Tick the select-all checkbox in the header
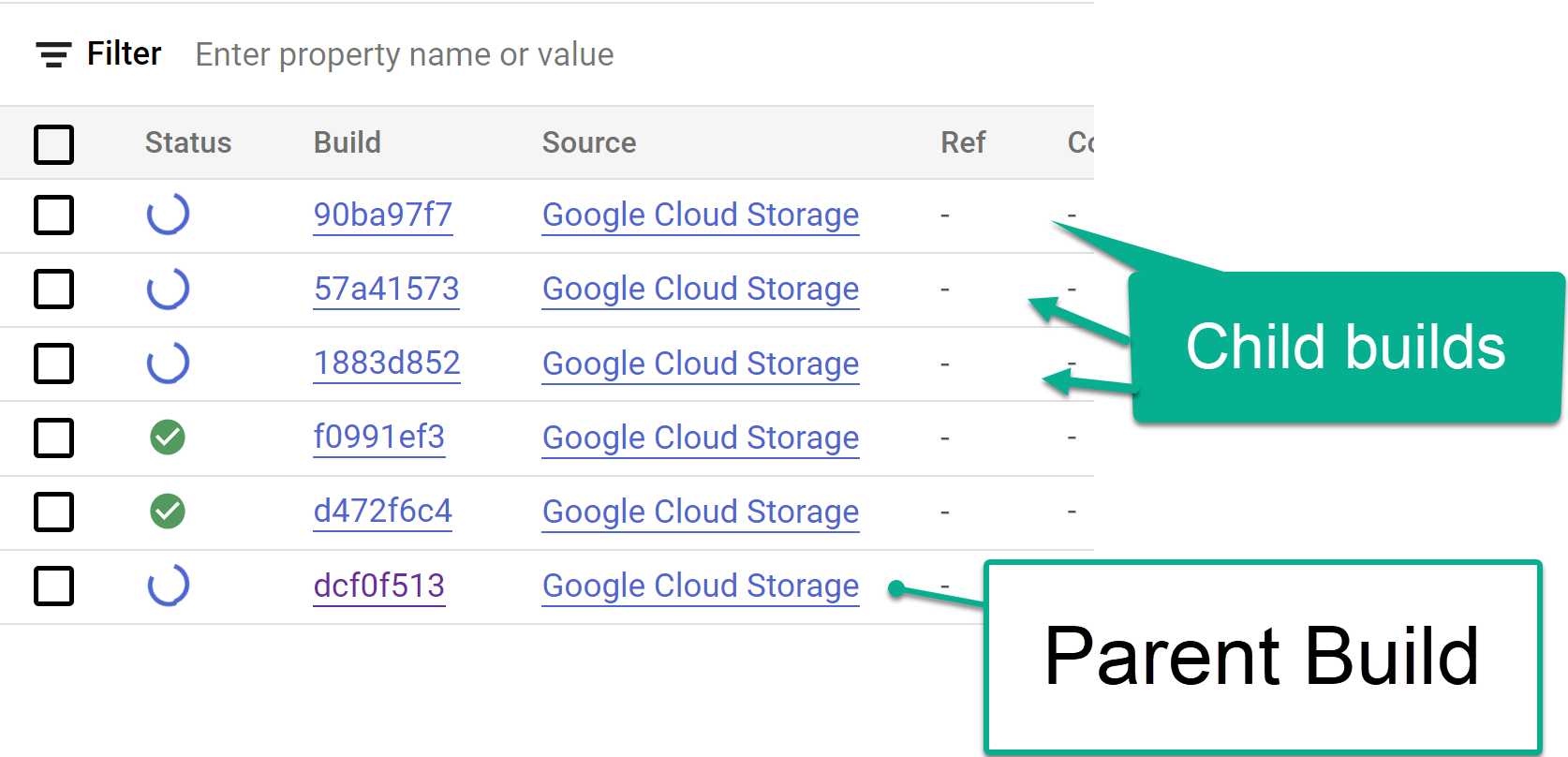 pyautogui.click(x=54, y=144)
